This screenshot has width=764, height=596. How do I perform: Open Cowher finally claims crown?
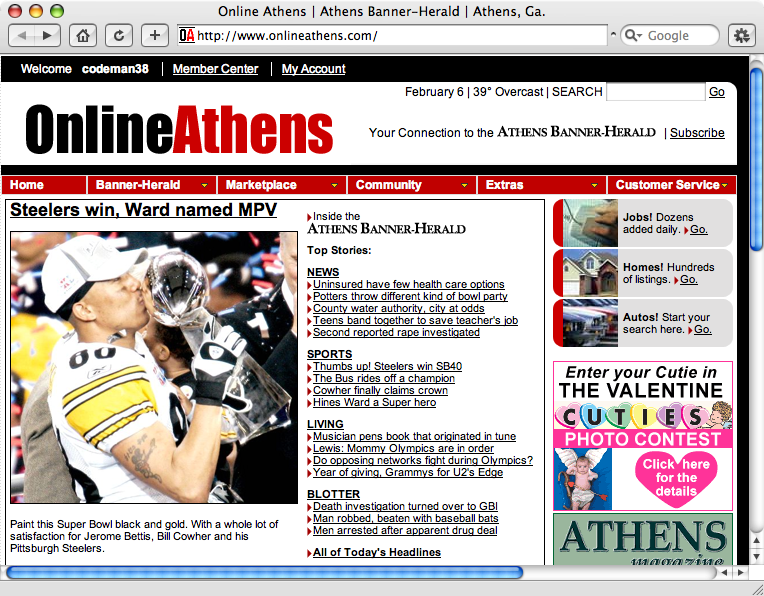click(x=380, y=390)
